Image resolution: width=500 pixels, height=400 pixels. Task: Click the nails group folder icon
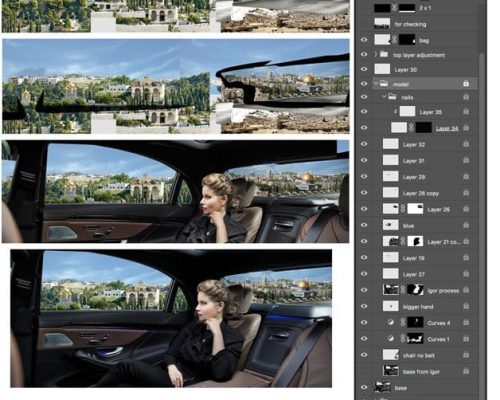click(392, 97)
